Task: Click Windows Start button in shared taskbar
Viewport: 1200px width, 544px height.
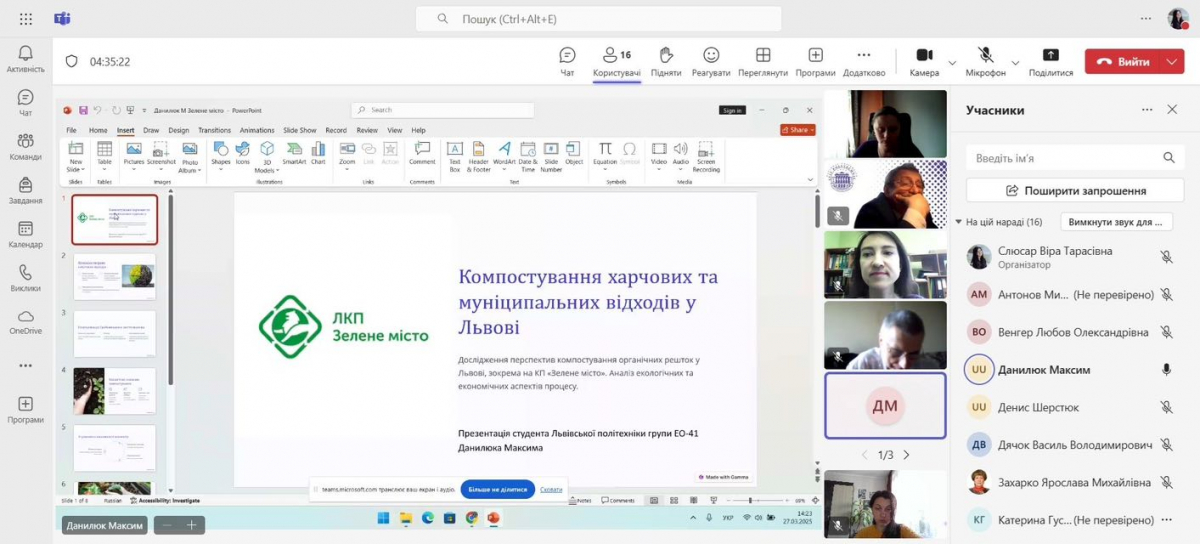Action: pos(383,518)
